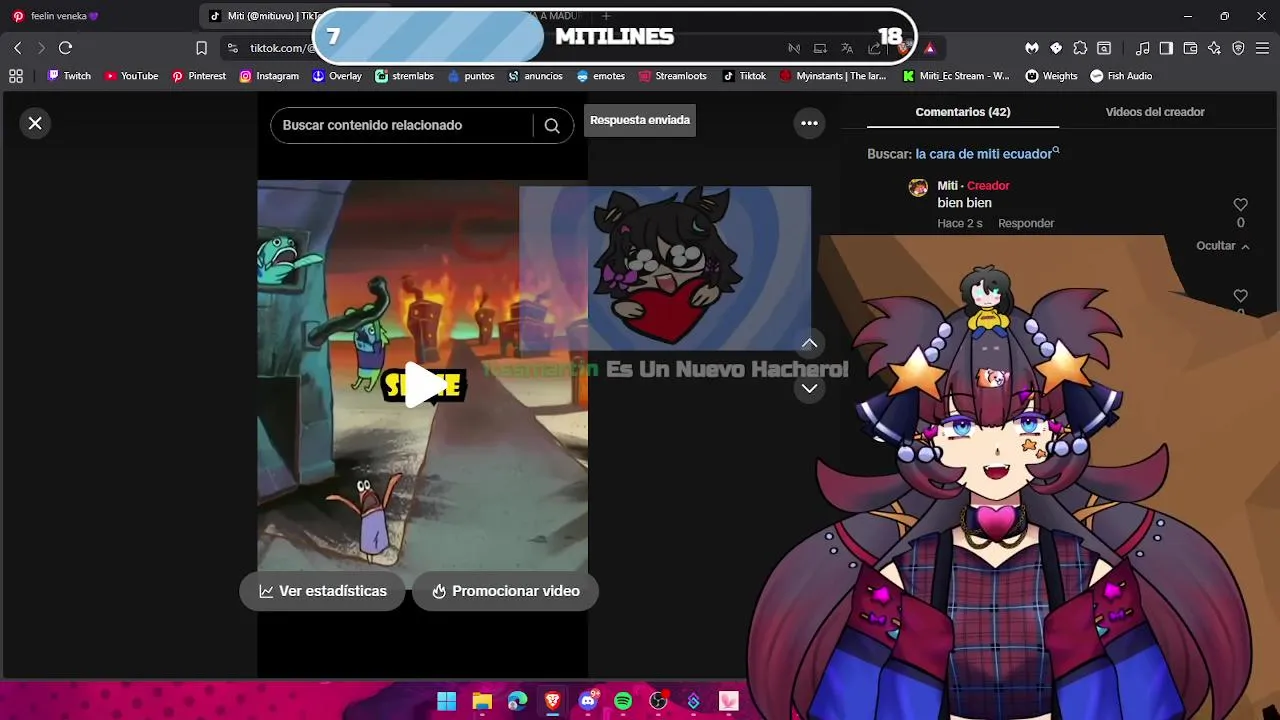Click the search magnifier icon in TikTok
This screenshot has height=720, width=1280.
pos(552,126)
